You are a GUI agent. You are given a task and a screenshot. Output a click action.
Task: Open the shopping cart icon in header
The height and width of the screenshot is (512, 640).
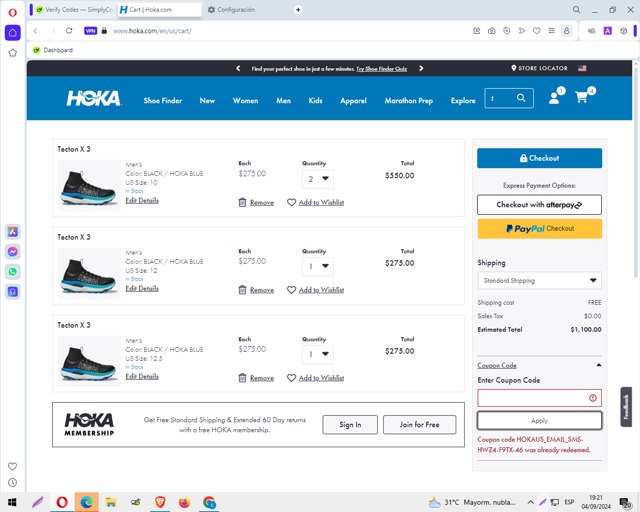581,97
